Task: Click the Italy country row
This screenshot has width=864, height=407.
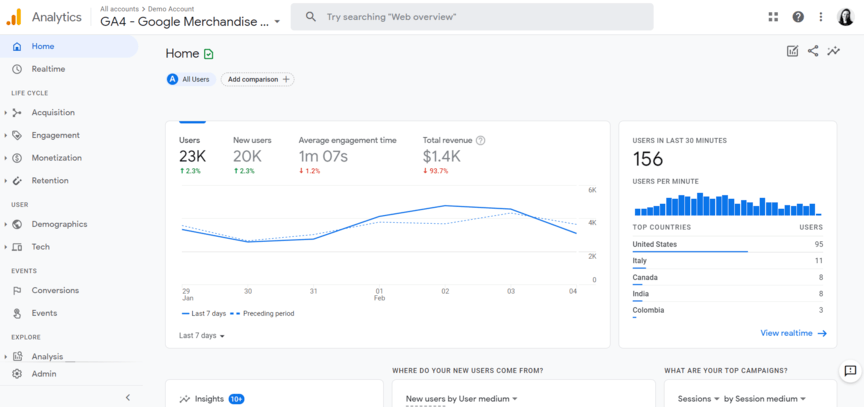Action: 728,261
